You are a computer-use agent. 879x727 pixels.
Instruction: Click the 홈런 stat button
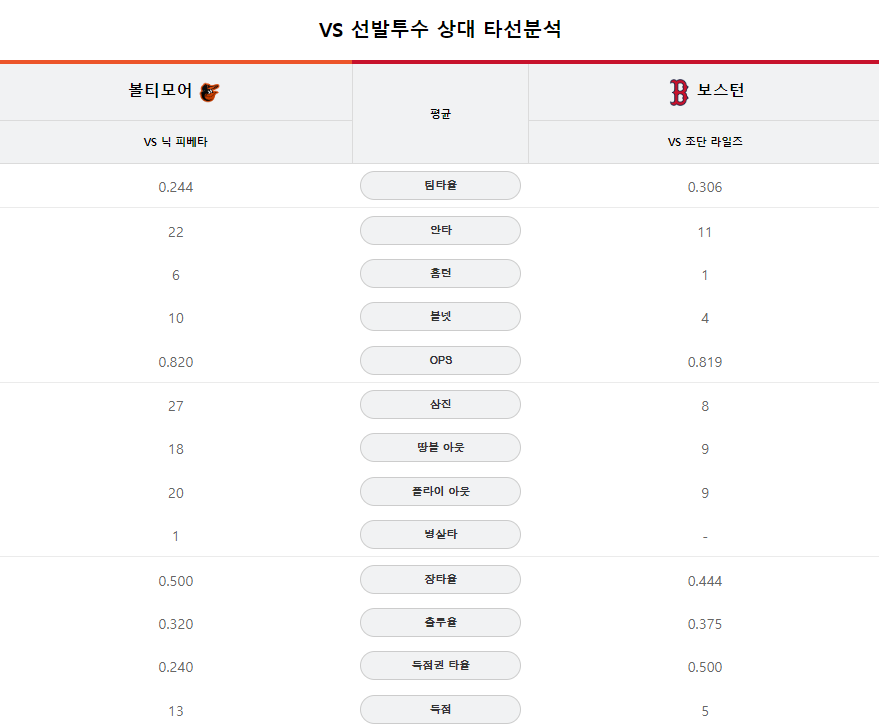pos(440,274)
